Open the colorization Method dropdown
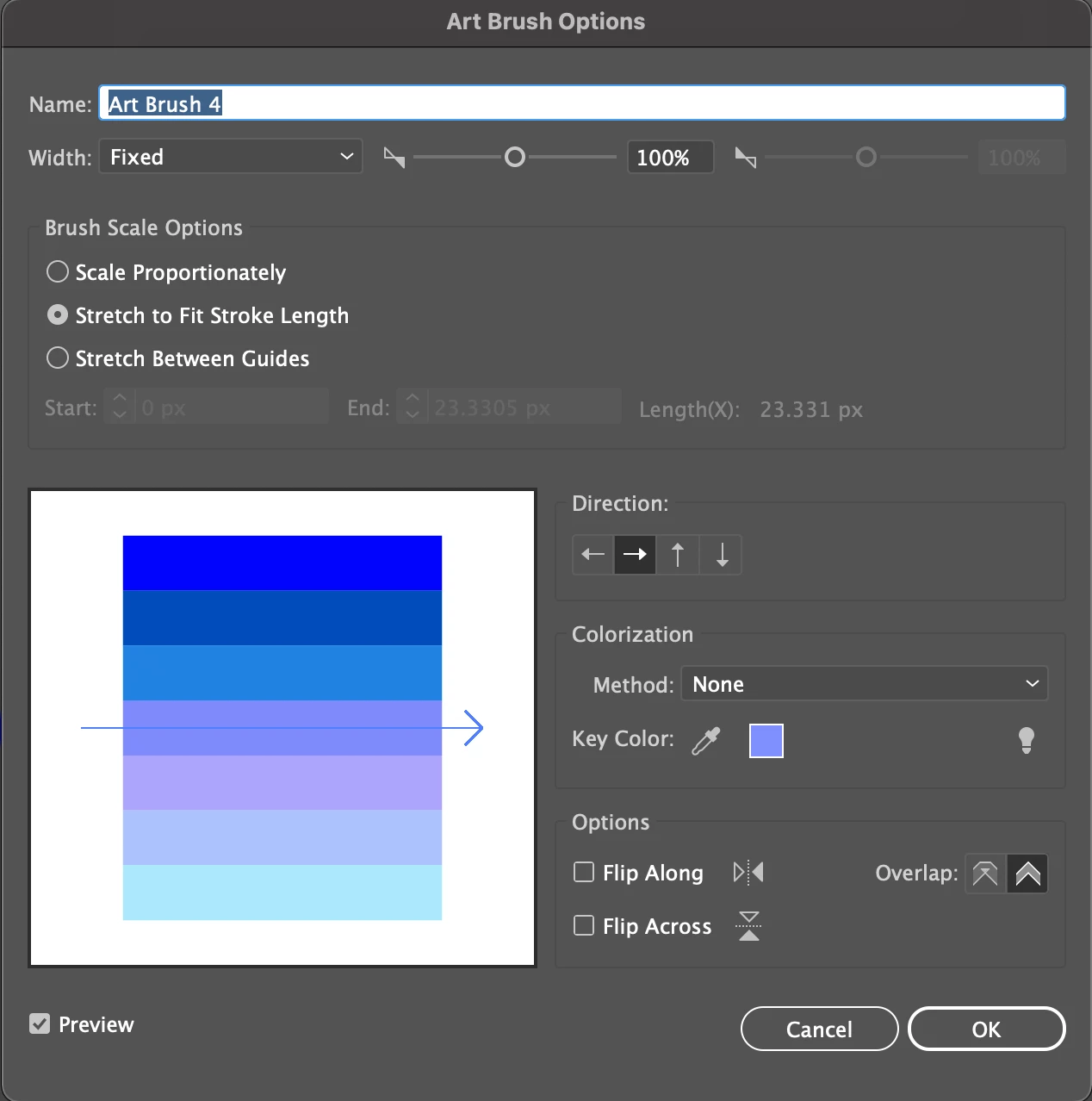Image resolution: width=1092 pixels, height=1101 pixels. point(865,684)
